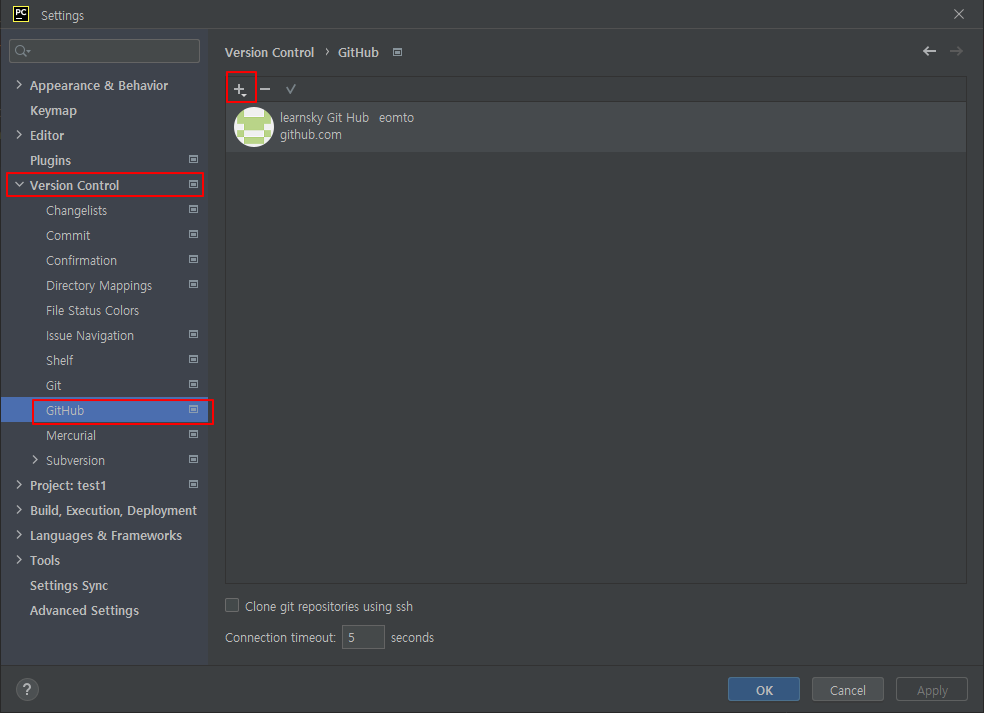The width and height of the screenshot is (984, 713).
Task: Click the project-level icon beside GitHub breadcrumb
Action: [x=397, y=52]
